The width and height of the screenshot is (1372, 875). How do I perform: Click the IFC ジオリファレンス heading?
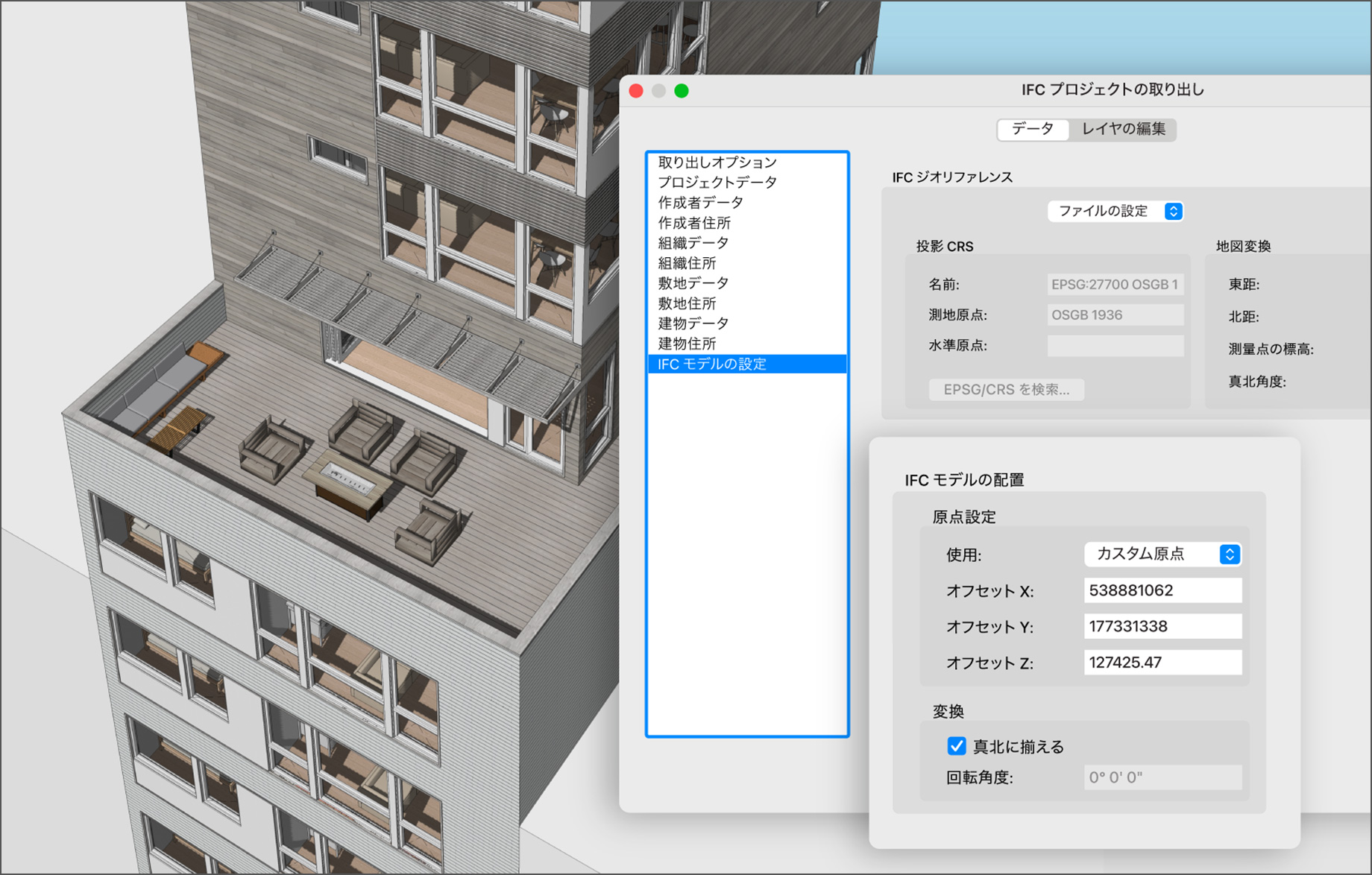952,177
